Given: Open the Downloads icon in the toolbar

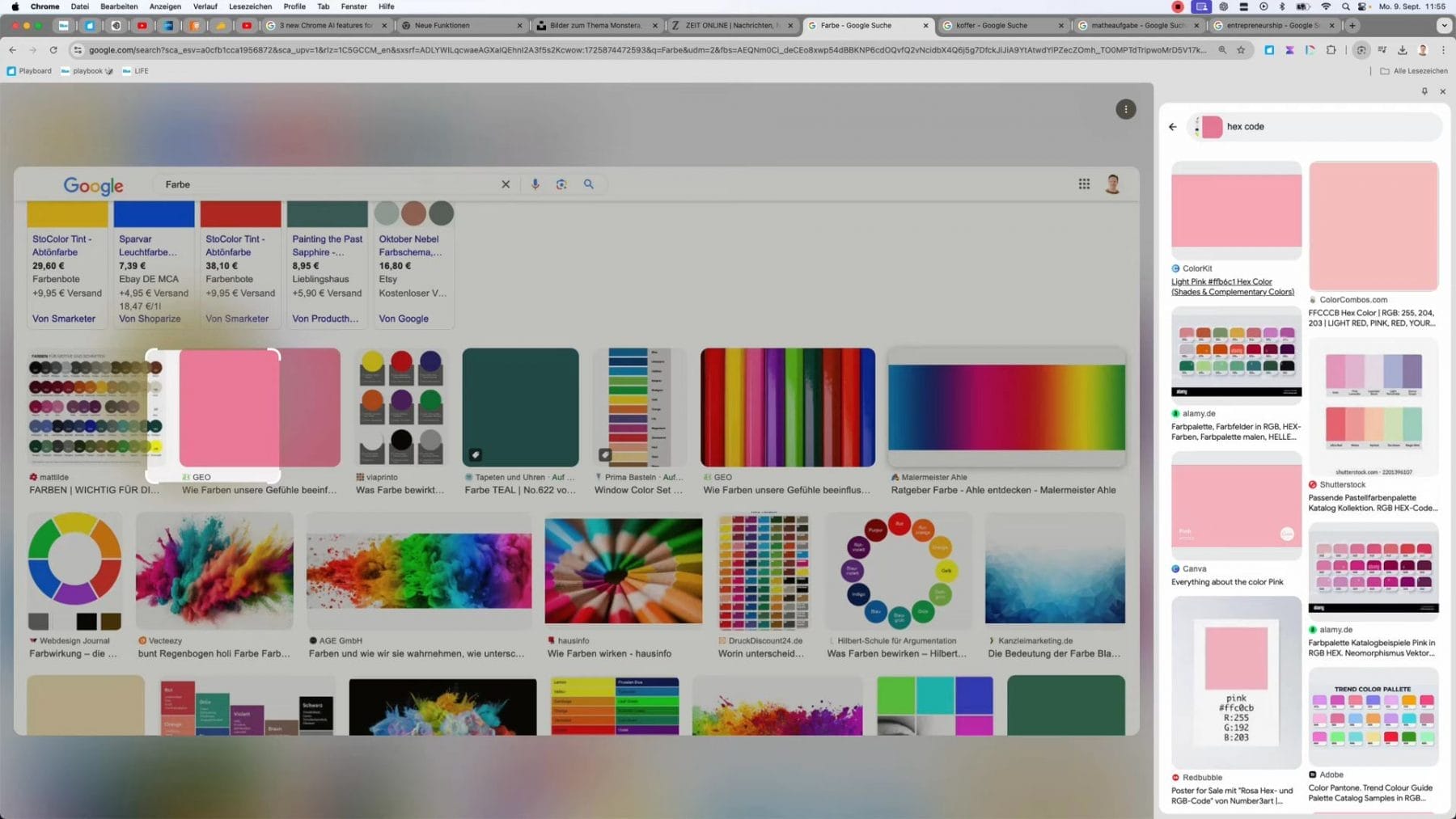Looking at the screenshot, I should point(1403,50).
